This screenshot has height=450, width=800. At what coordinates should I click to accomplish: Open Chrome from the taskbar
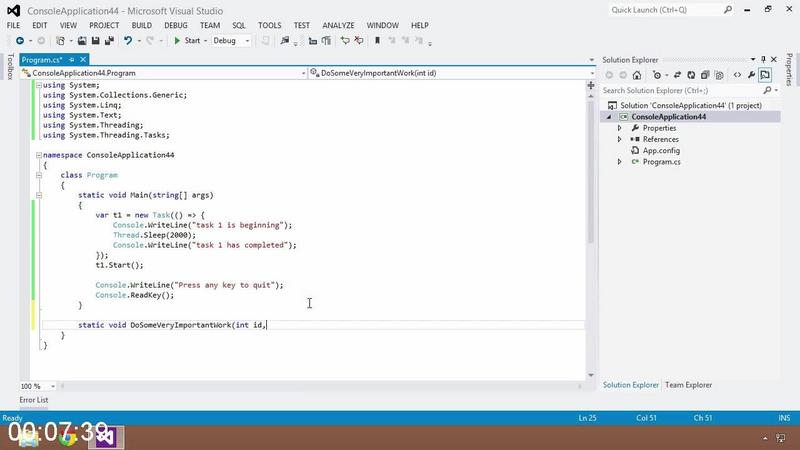pos(67,438)
